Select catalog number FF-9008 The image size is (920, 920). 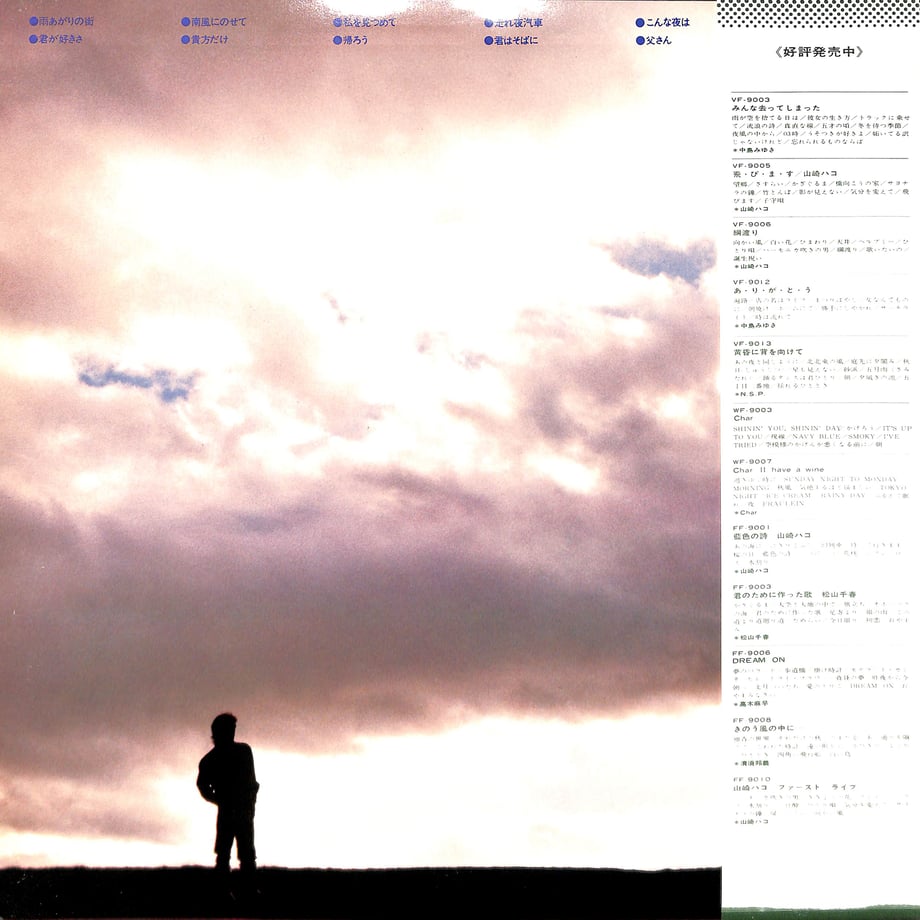[x=752, y=720]
